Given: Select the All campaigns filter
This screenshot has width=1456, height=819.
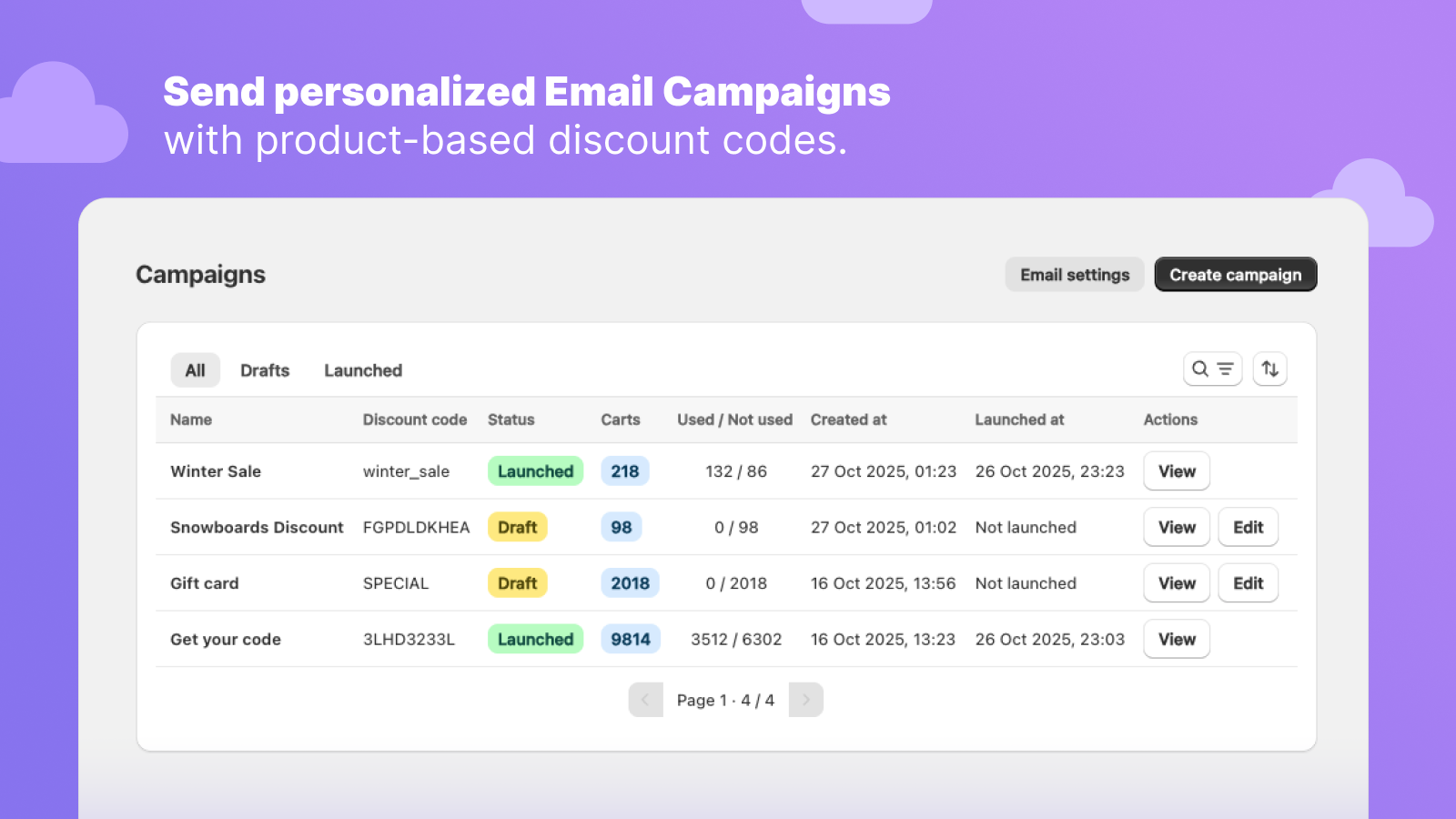Looking at the screenshot, I should (x=195, y=369).
